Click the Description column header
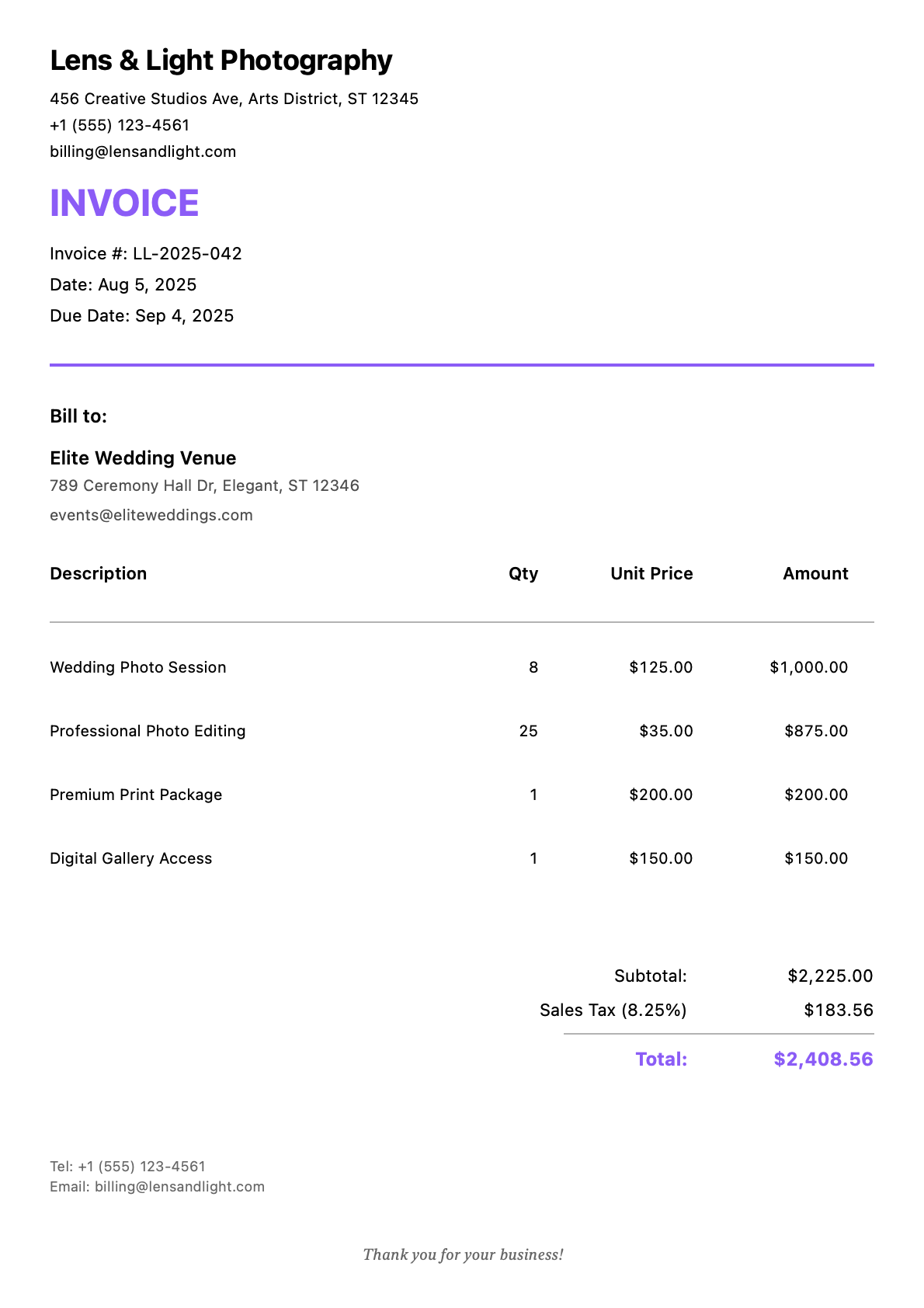Viewport: 924px width, 1308px height. point(99,573)
